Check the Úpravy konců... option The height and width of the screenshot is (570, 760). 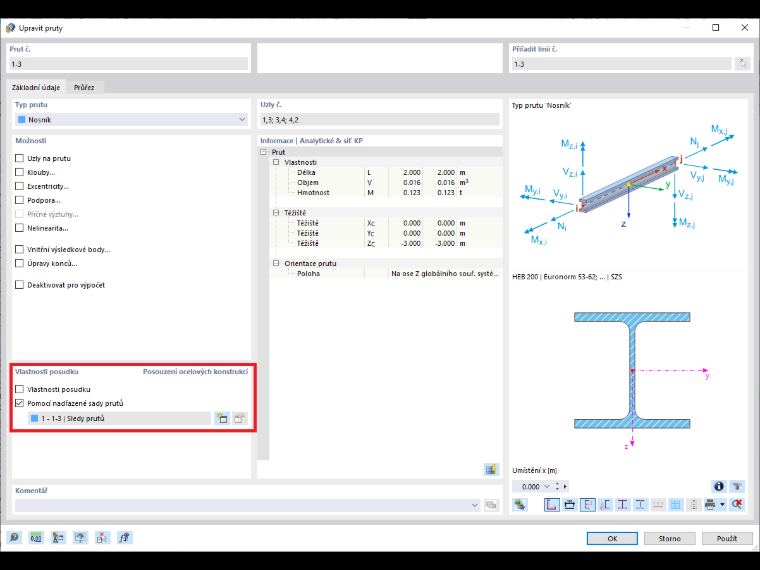coord(19,263)
